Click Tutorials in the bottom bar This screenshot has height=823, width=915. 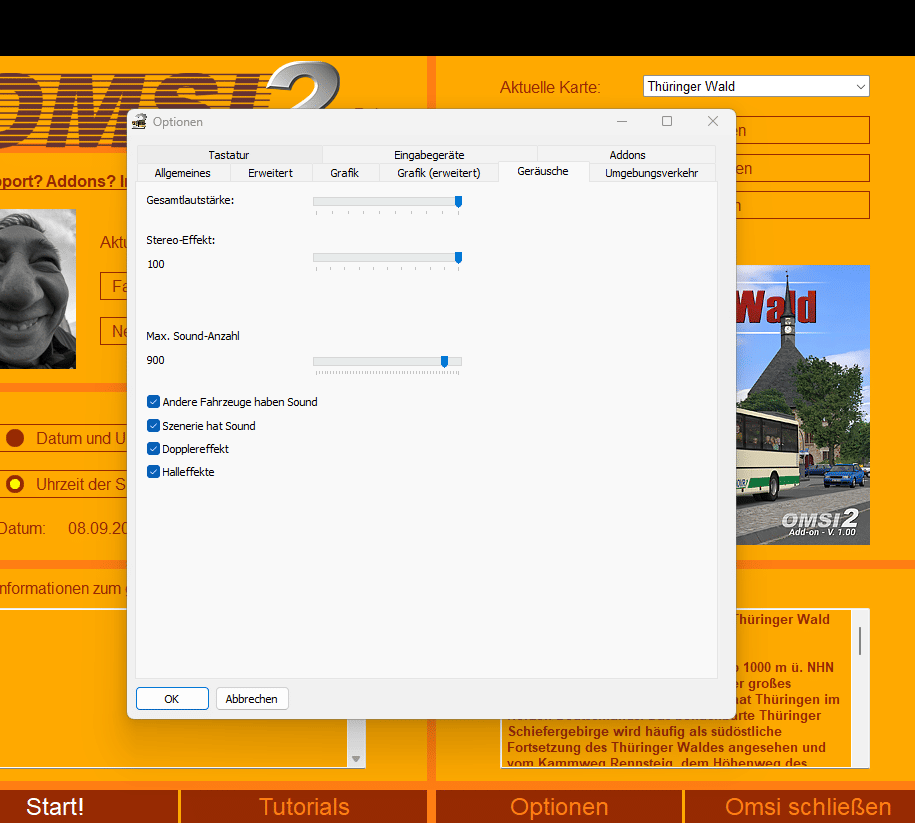(304, 807)
